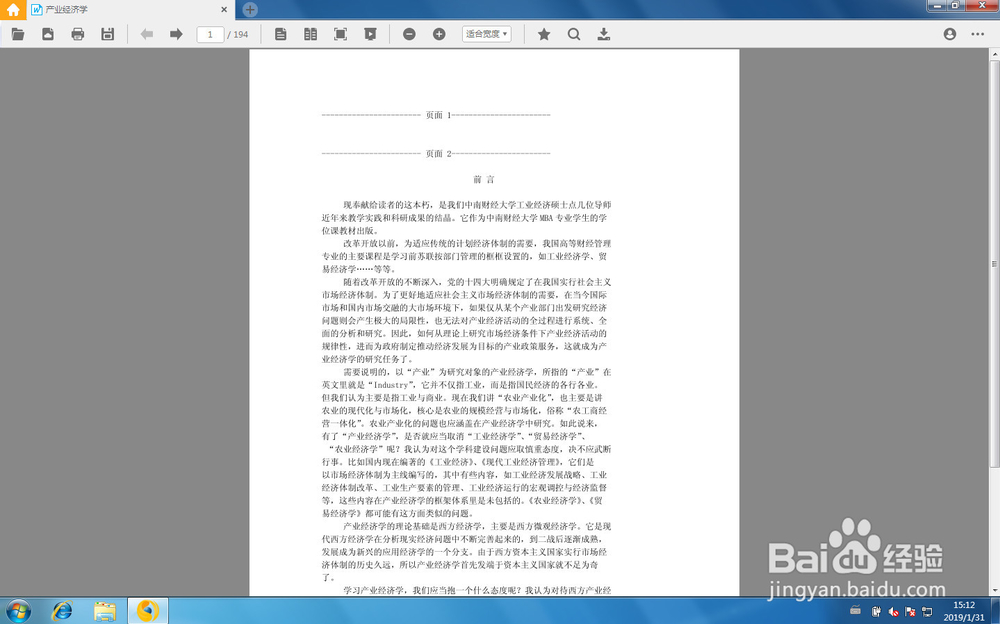Save the 产业经济学 document

pyautogui.click(x=107, y=33)
